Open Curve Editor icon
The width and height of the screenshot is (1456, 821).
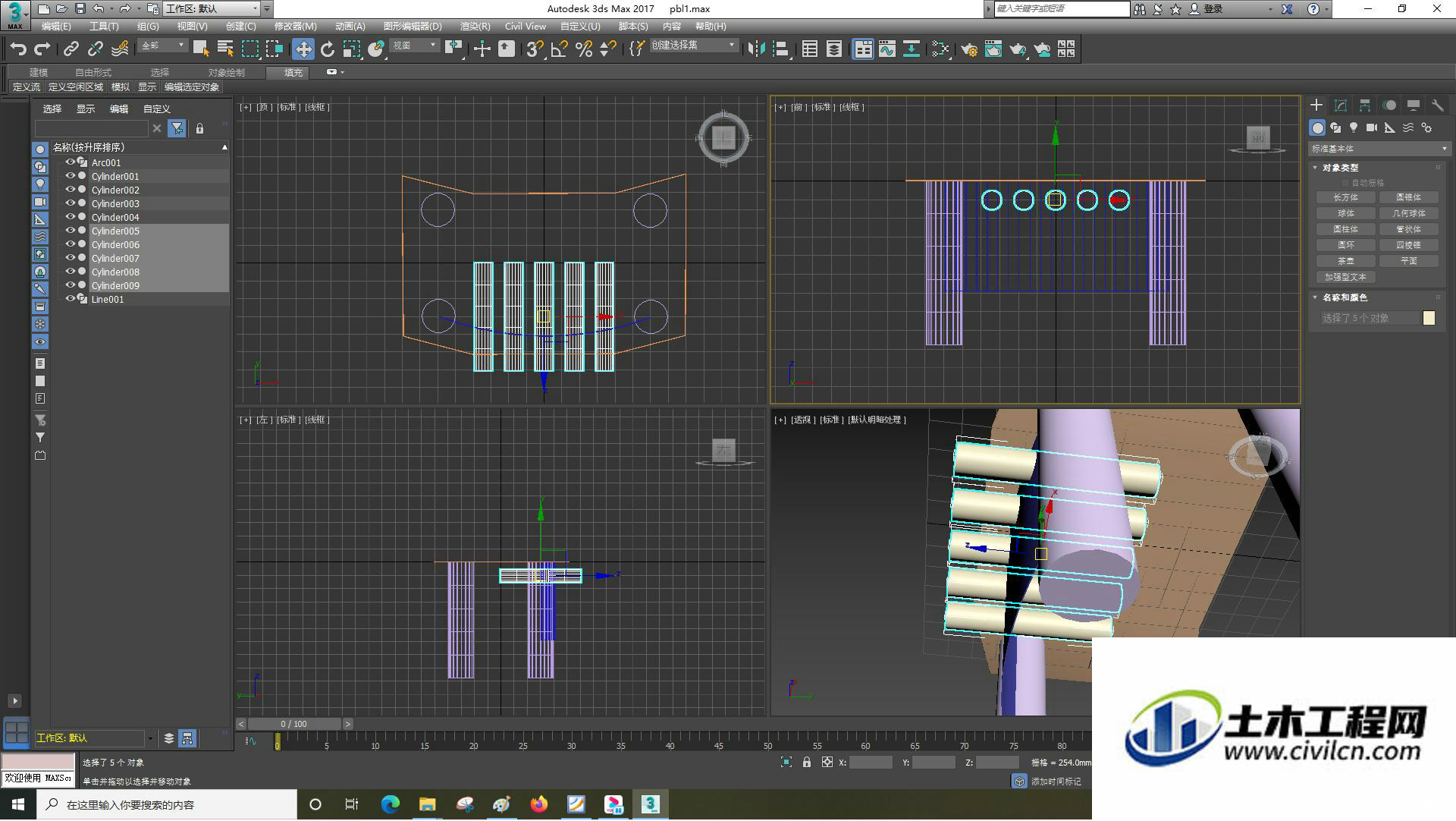point(887,49)
